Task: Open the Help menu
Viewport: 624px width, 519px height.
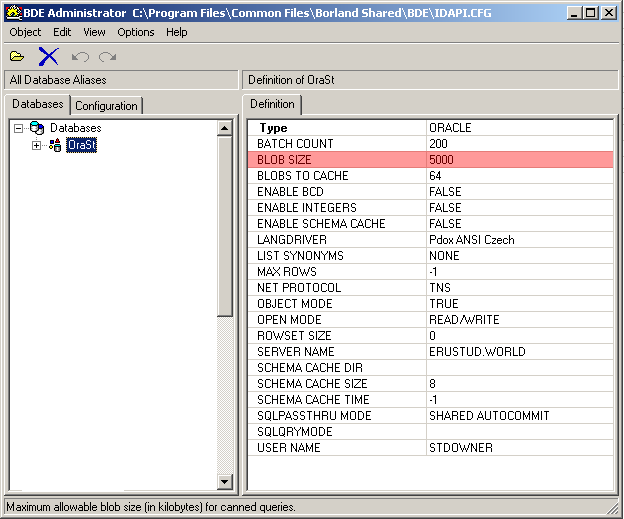Action: coord(177,32)
